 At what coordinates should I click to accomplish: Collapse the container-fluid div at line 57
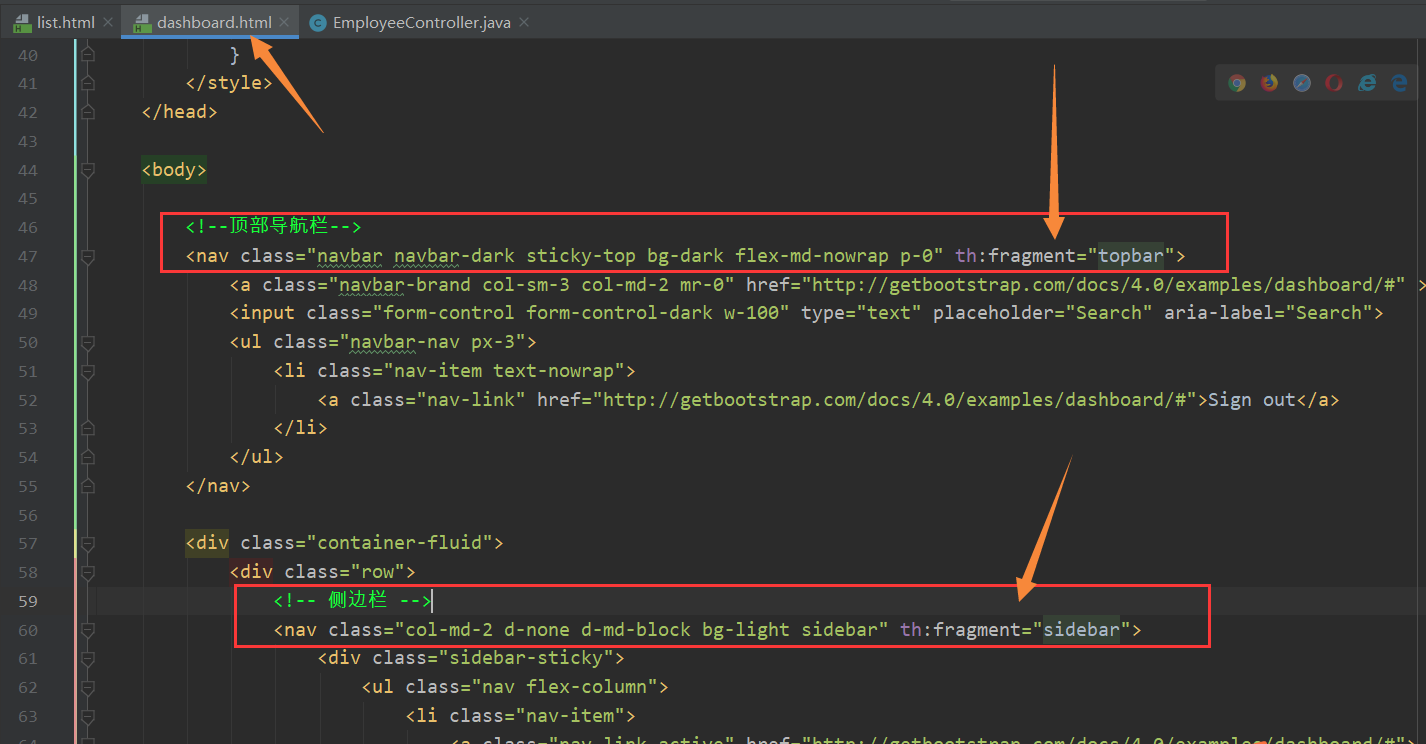point(88,543)
